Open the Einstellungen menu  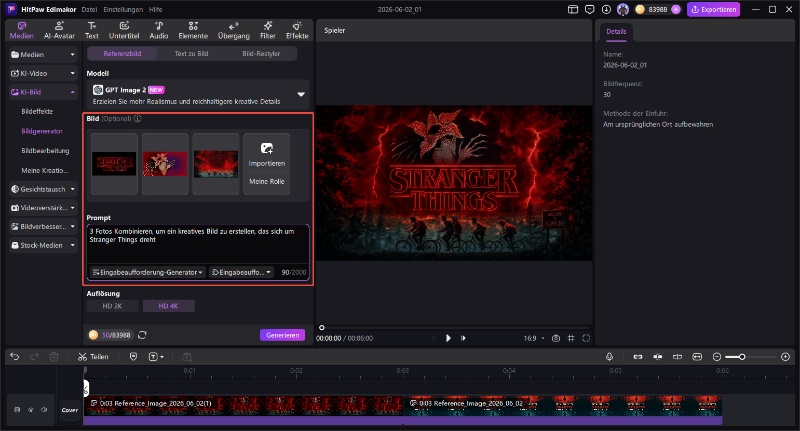coord(123,9)
